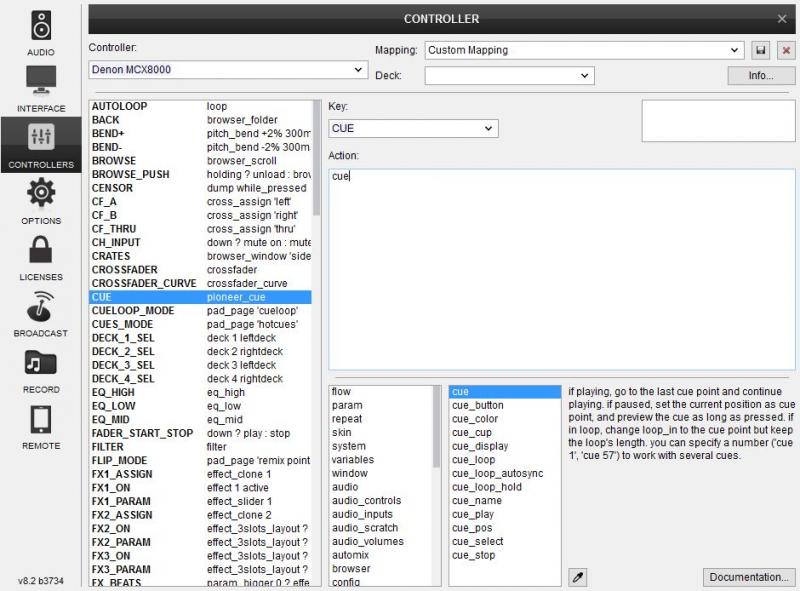Image resolution: width=800 pixels, height=591 pixels.
Task: Open the Audio settings section
Action: tap(41, 33)
